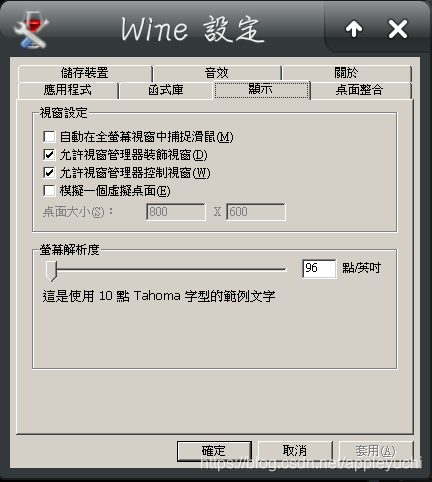Switch to the 桌面整合 tab

point(360,90)
